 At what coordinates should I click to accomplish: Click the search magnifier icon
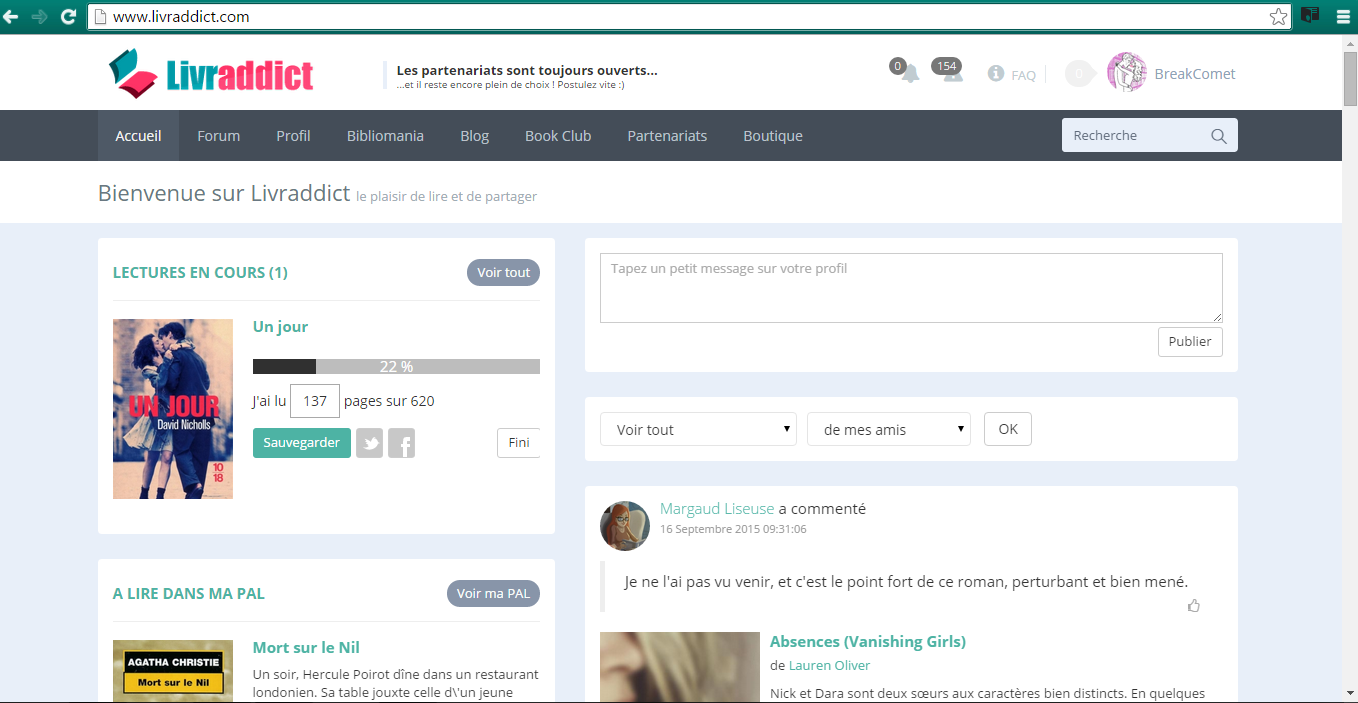tap(1218, 136)
